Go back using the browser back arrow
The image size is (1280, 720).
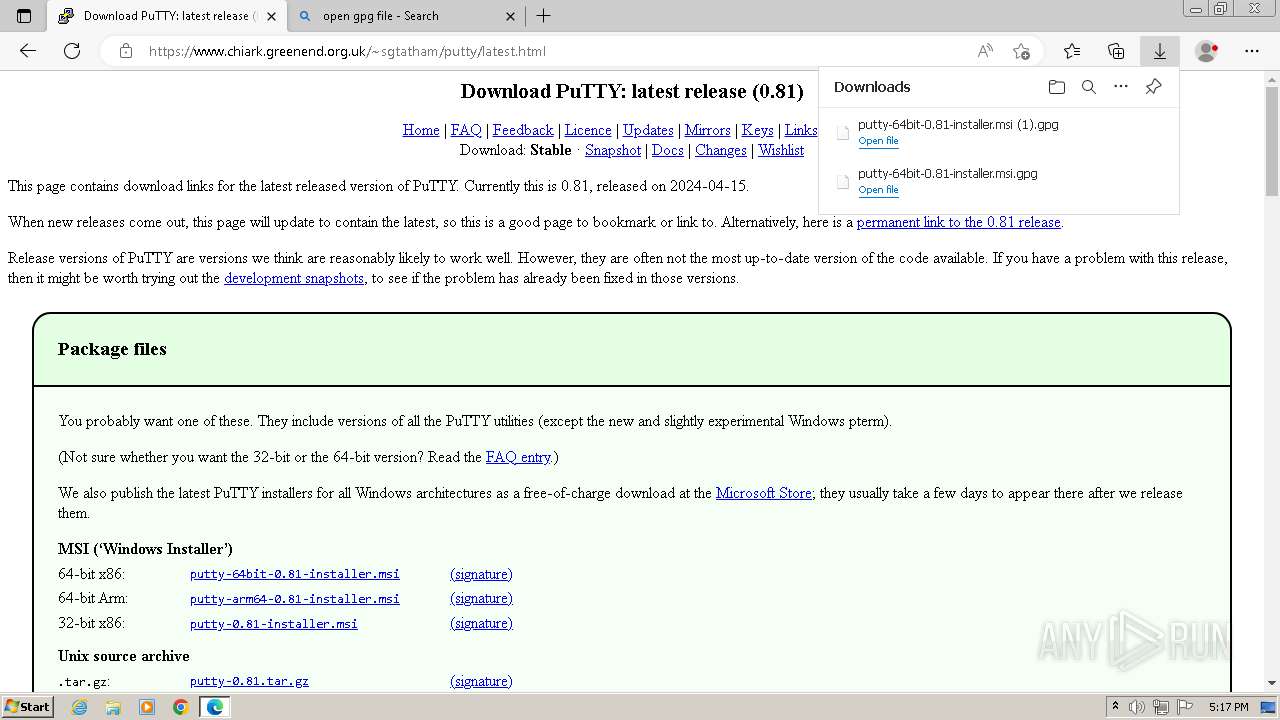pos(28,51)
